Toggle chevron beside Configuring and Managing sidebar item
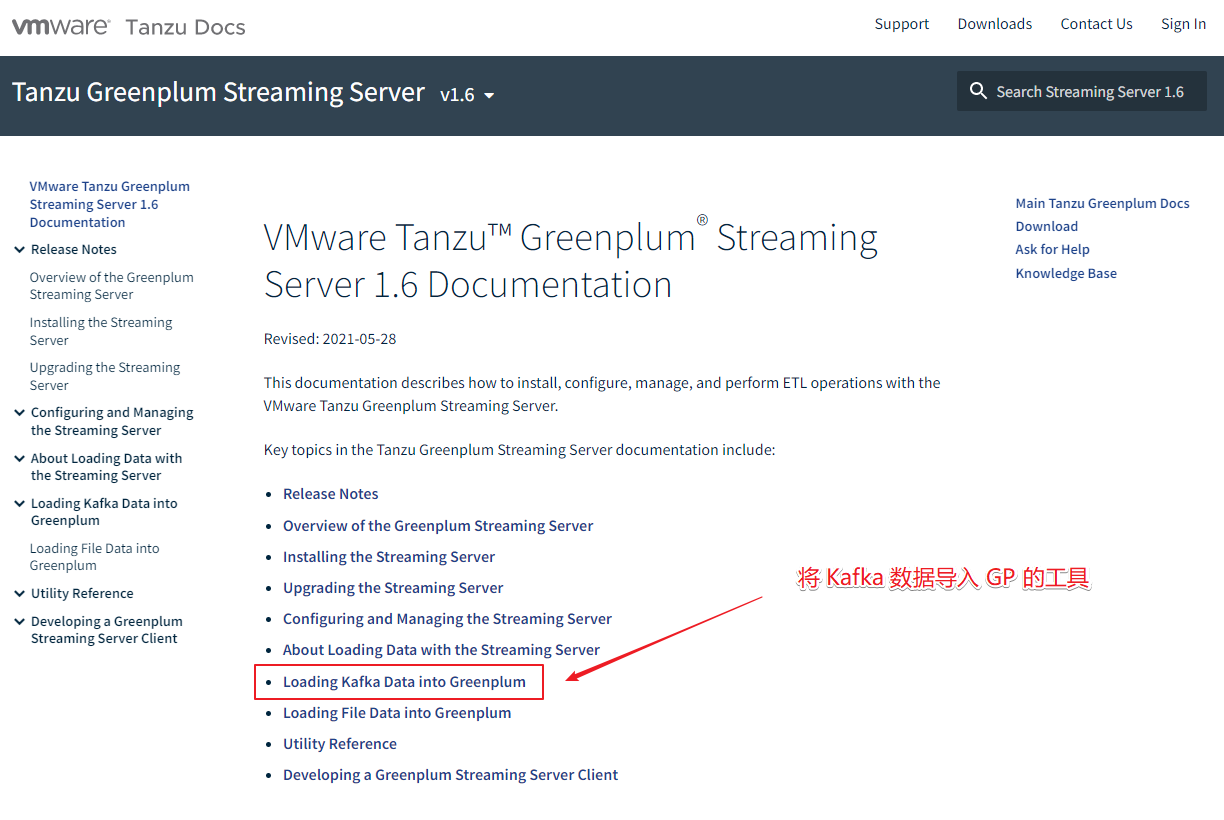1224x820 pixels. pos(19,412)
